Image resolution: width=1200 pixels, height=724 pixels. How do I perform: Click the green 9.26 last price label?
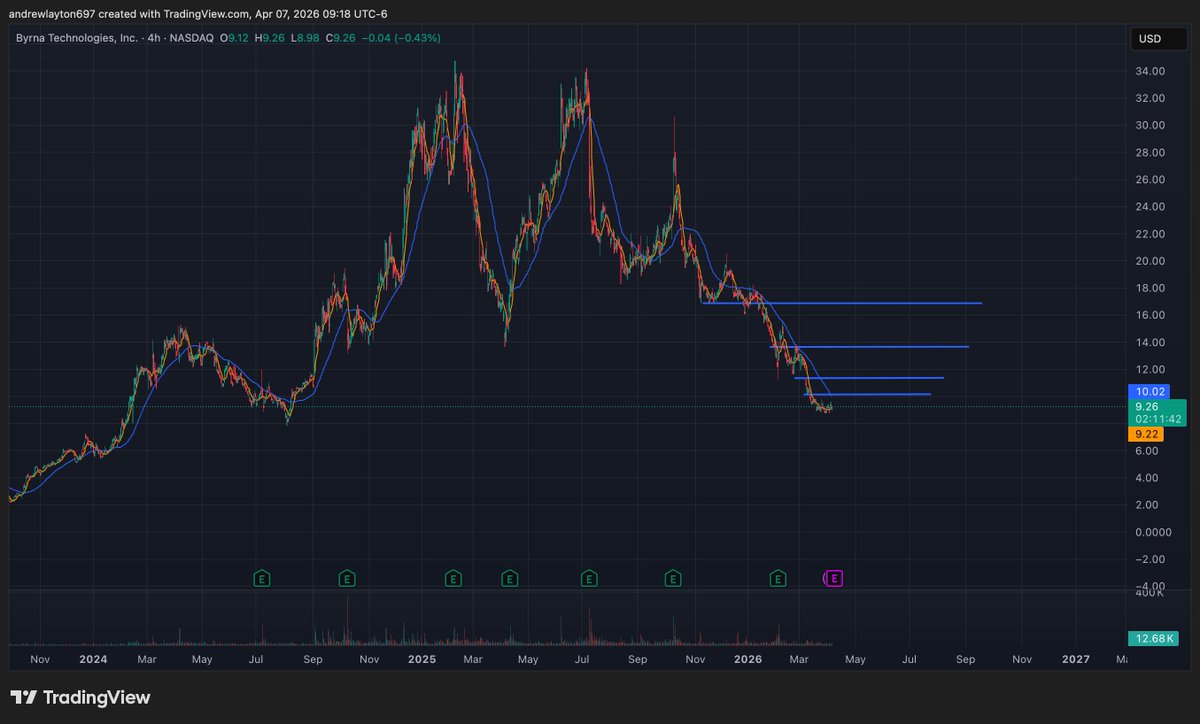click(x=1146, y=407)
